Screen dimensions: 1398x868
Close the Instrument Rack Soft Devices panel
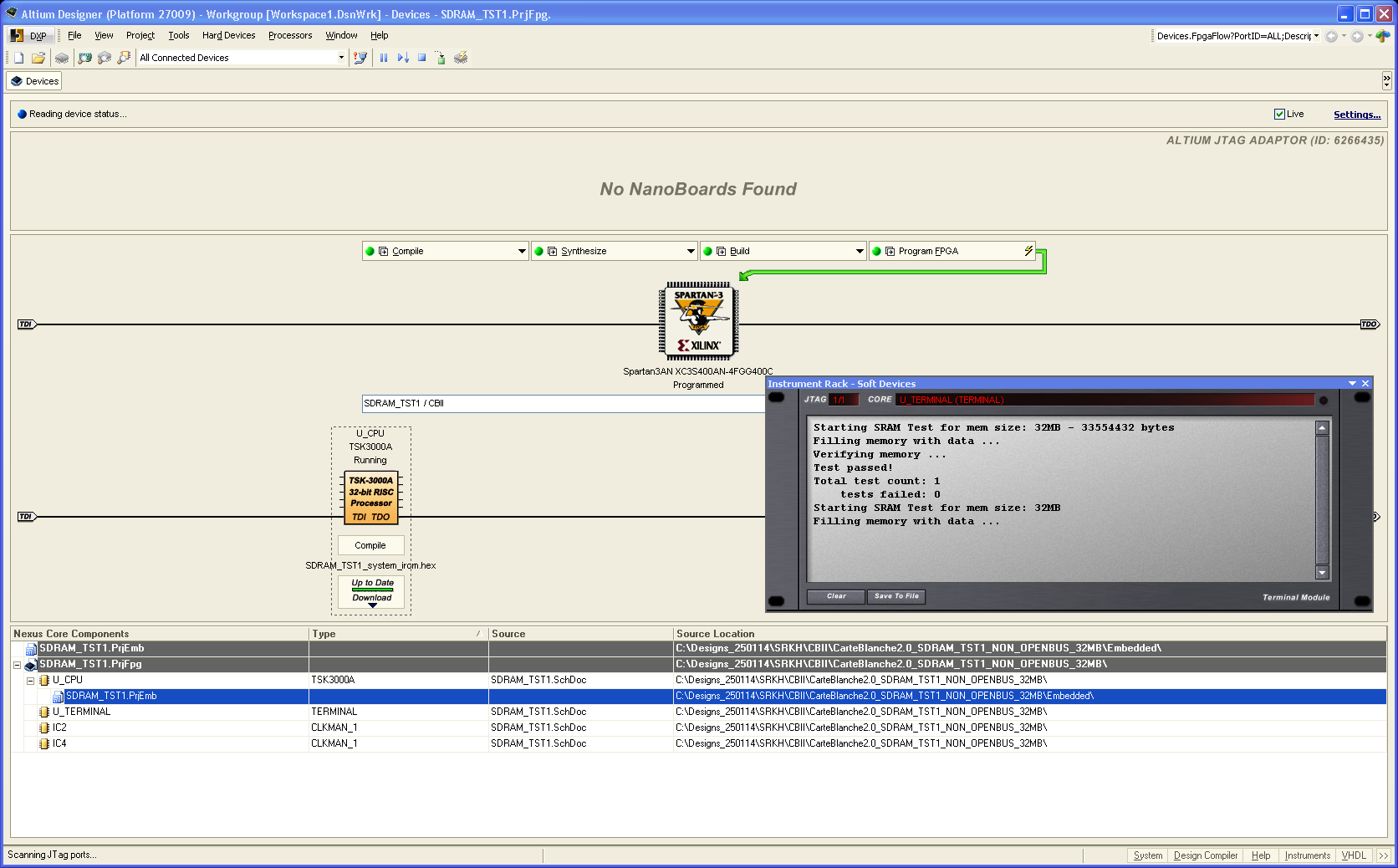click(1365, 384)
